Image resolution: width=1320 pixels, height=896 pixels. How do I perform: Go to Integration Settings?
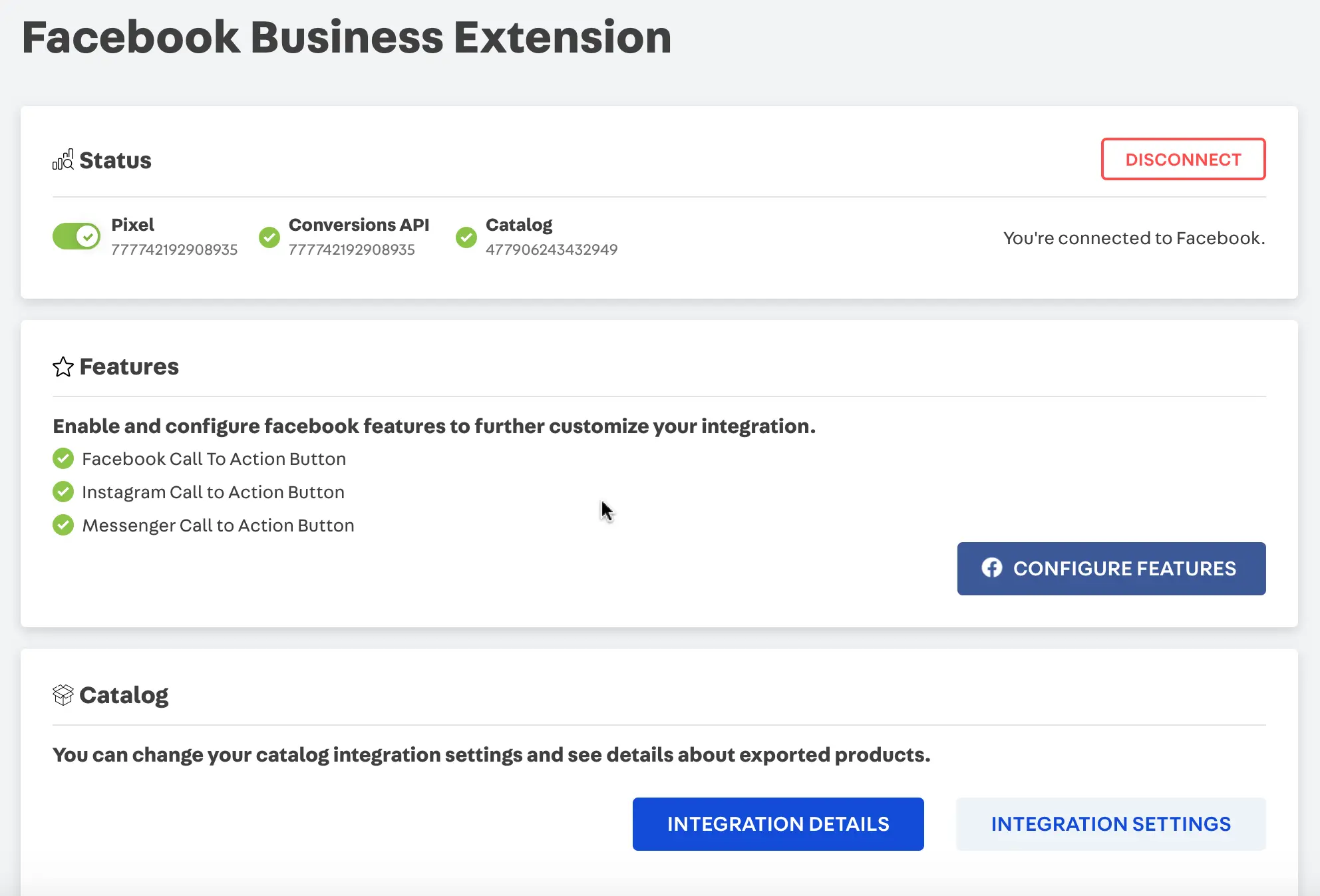tap(1110, 824)
